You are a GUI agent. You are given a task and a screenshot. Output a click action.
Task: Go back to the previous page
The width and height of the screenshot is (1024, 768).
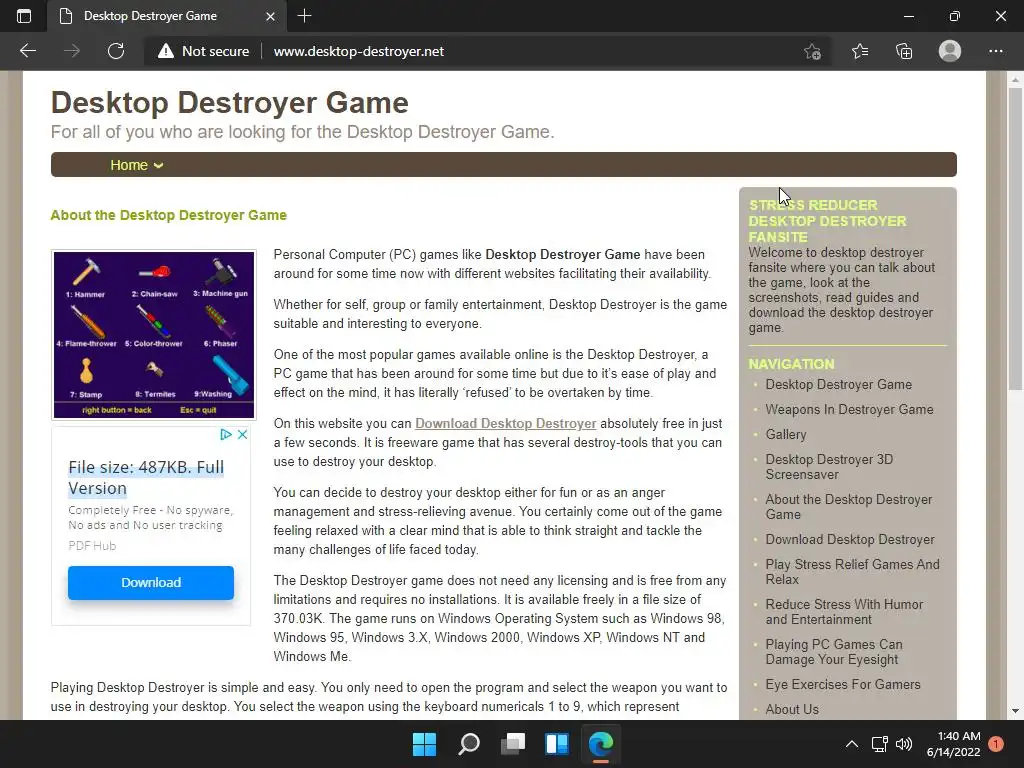28,51
